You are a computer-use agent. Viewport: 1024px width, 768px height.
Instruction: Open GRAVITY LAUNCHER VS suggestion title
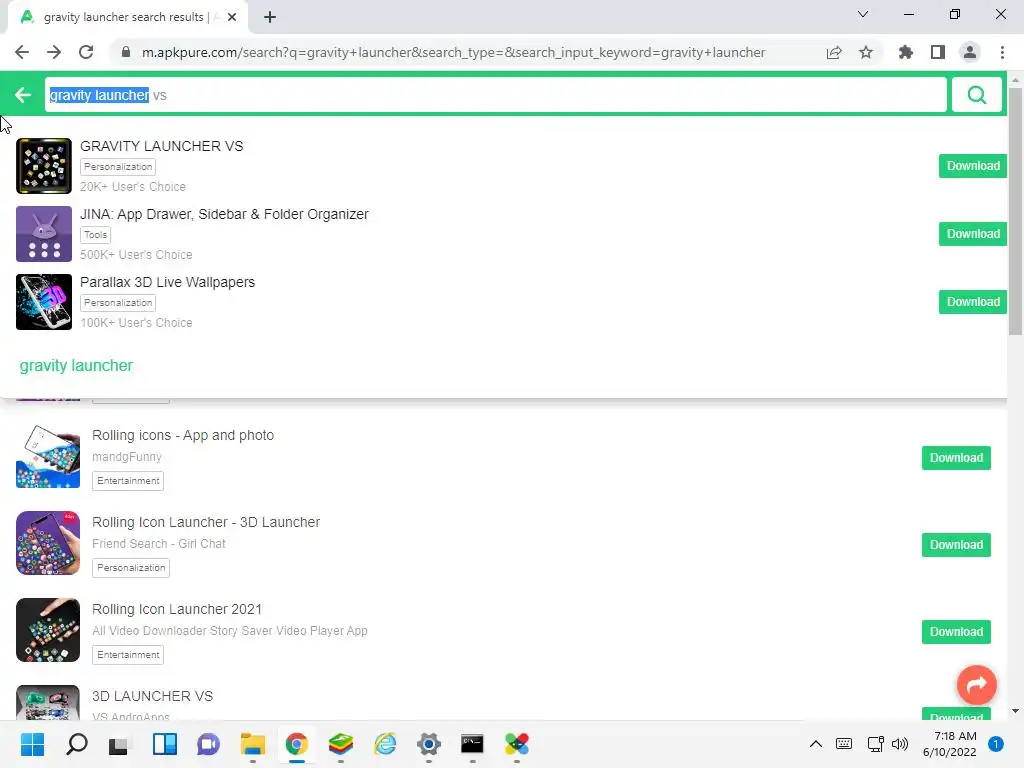tap(161, 146)
